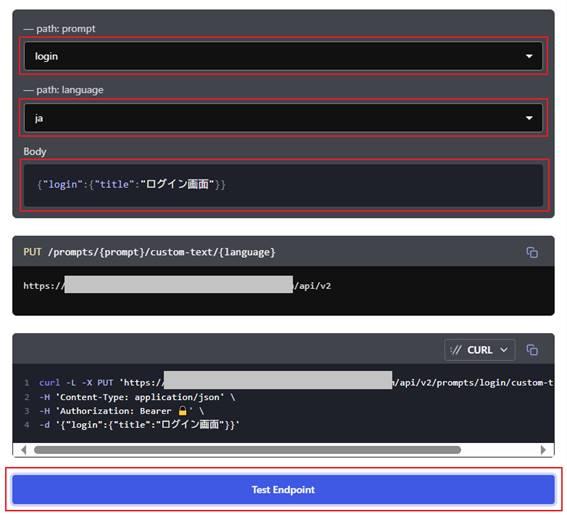The image size is (567, 515).
Task: Click the base URL ending in /api/v2
Action: pyautogui.click(x=177, y=286)
